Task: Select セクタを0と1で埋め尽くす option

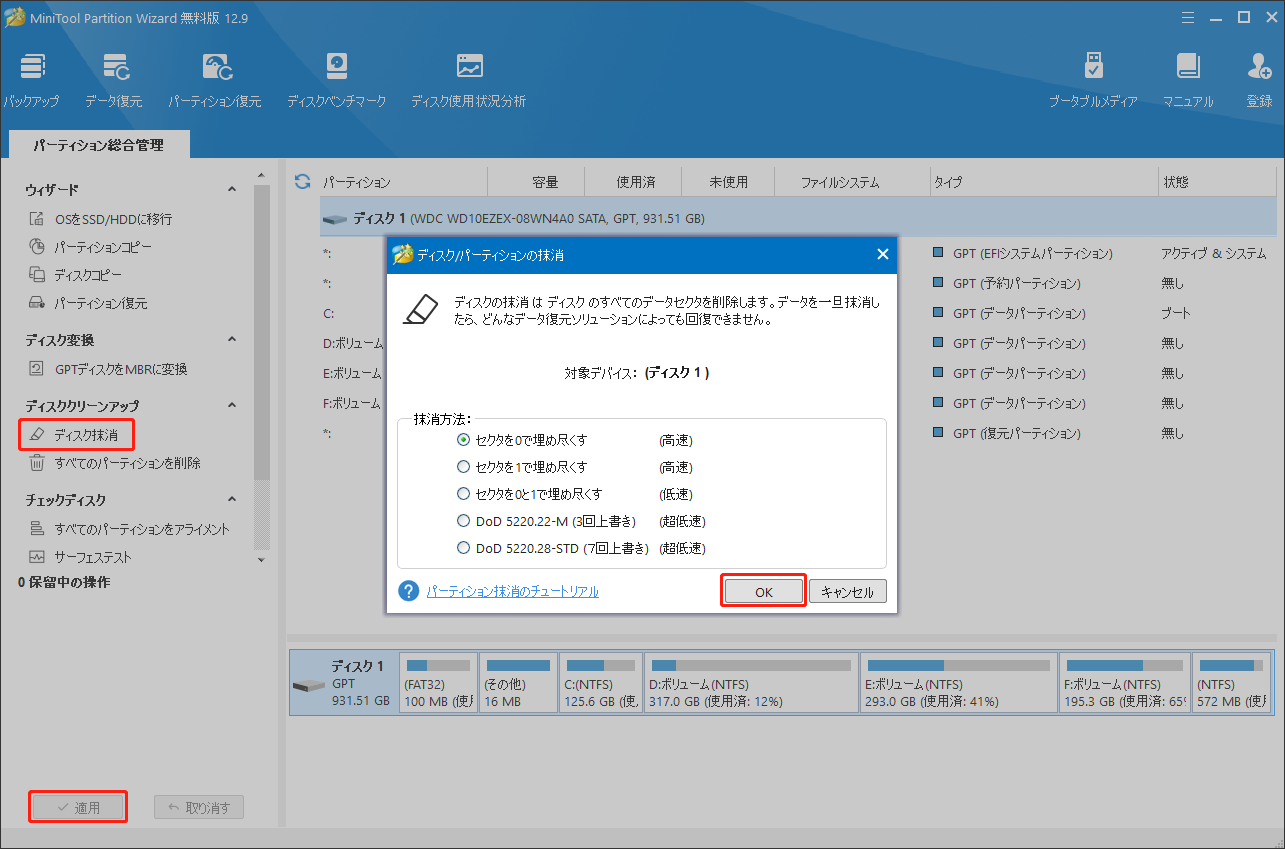Action: tap(529, 494)
